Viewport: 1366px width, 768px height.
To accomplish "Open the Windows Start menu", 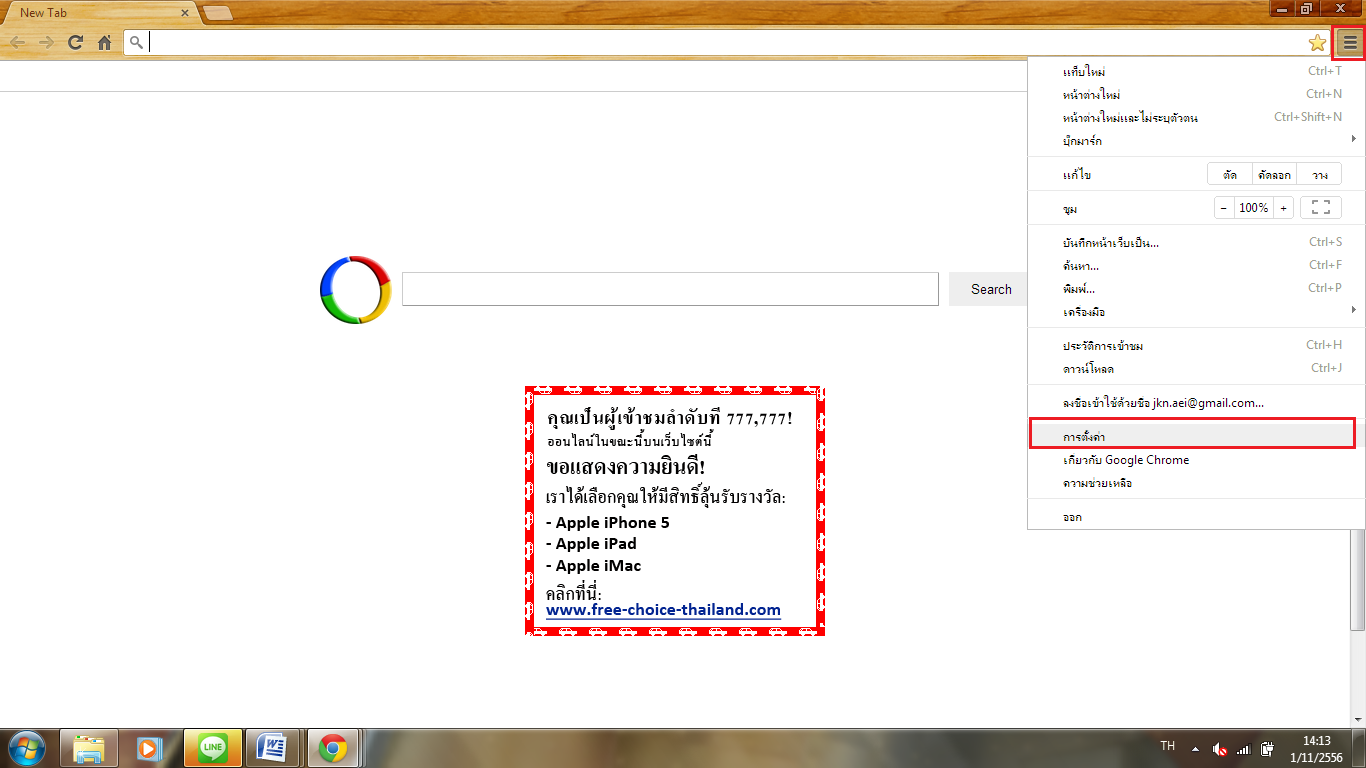I will click(26, 748).
